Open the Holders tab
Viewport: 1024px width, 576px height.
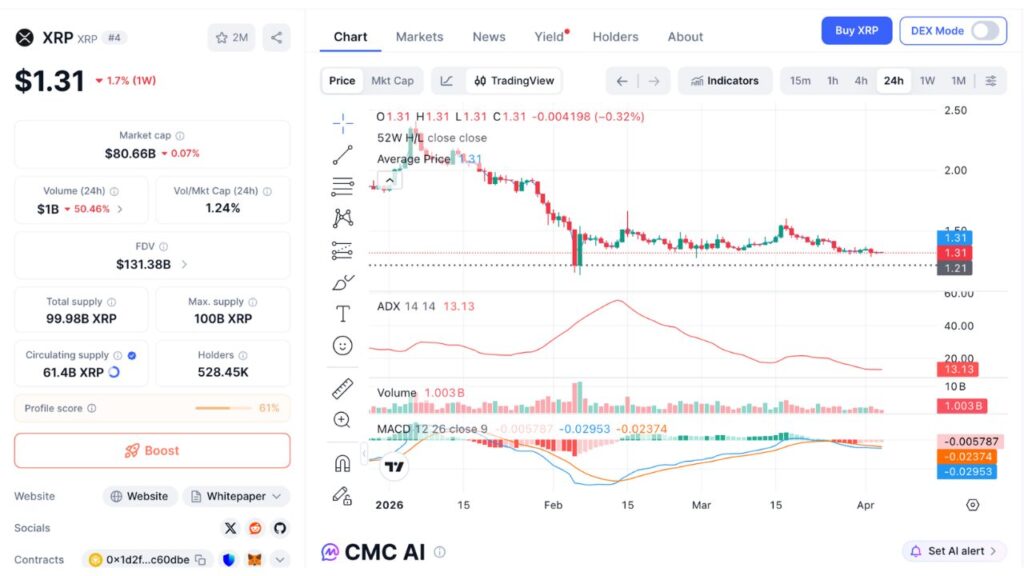point(615,36)
